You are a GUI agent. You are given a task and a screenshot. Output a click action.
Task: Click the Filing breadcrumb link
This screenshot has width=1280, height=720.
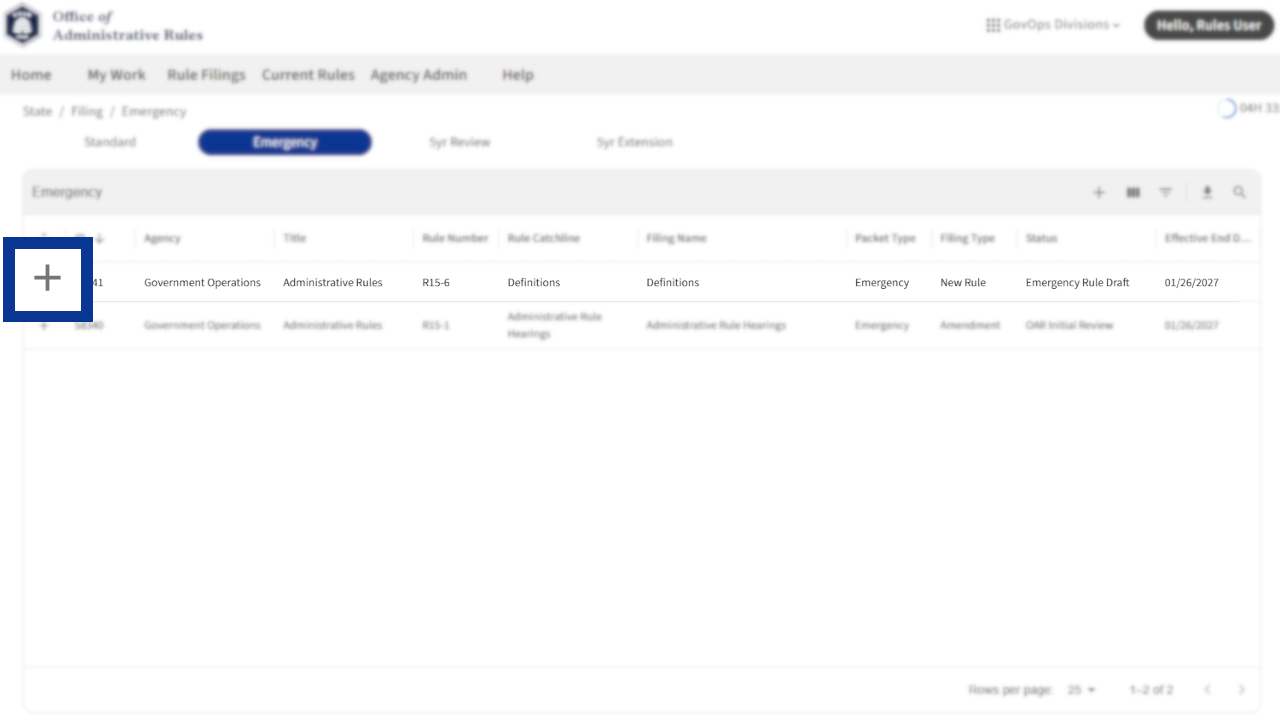[87, 111]
